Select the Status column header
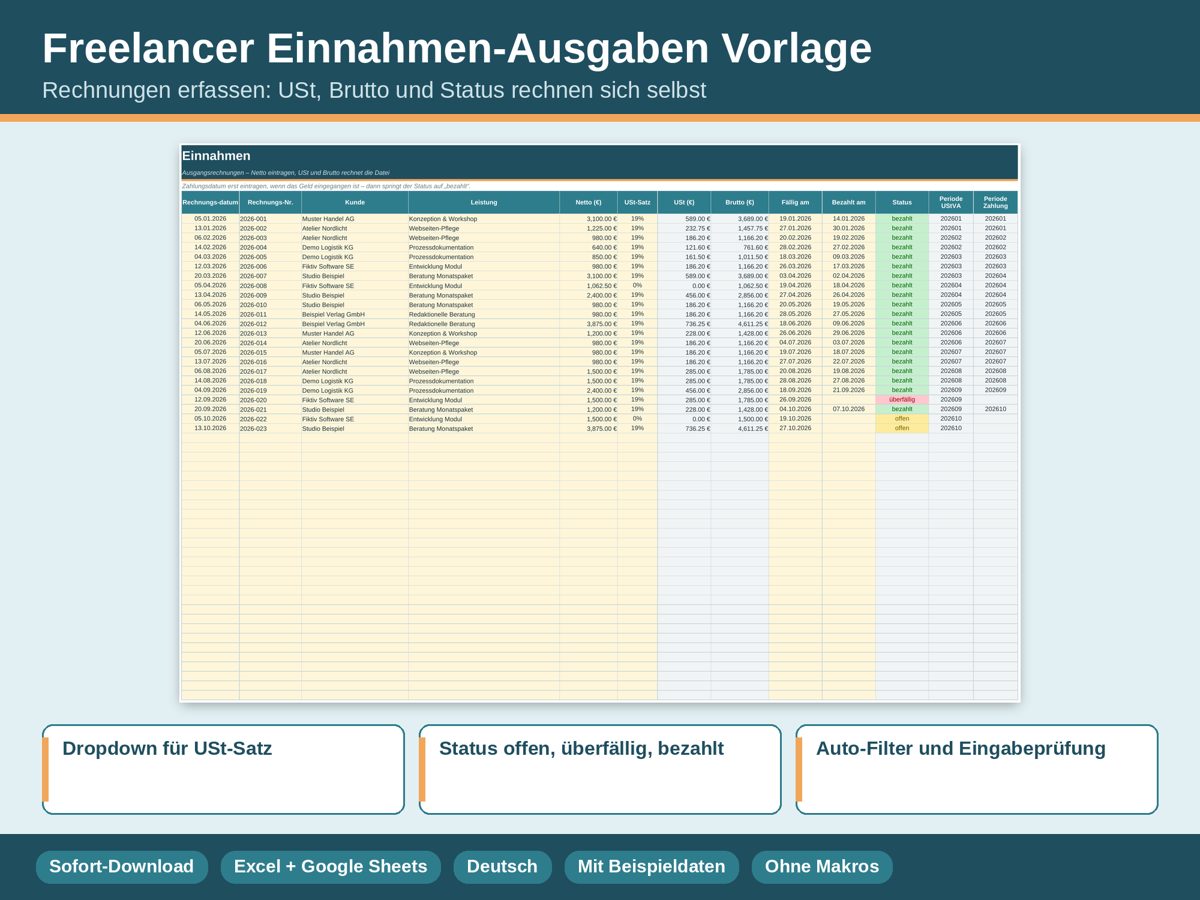This screenshot has height=900, width=1200. [x=902, y=202]
